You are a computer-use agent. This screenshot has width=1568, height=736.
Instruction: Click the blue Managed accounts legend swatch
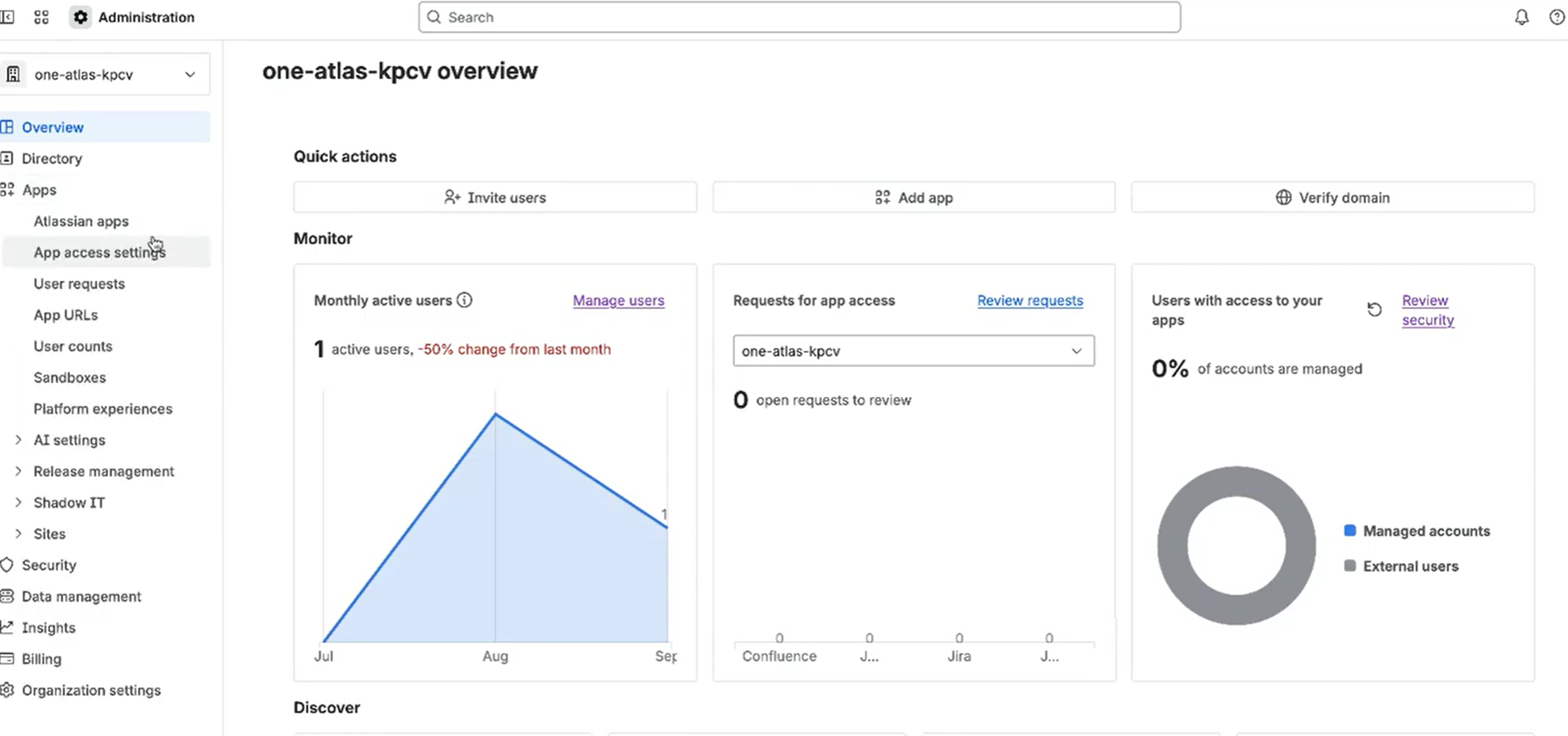coord(1350,531)
